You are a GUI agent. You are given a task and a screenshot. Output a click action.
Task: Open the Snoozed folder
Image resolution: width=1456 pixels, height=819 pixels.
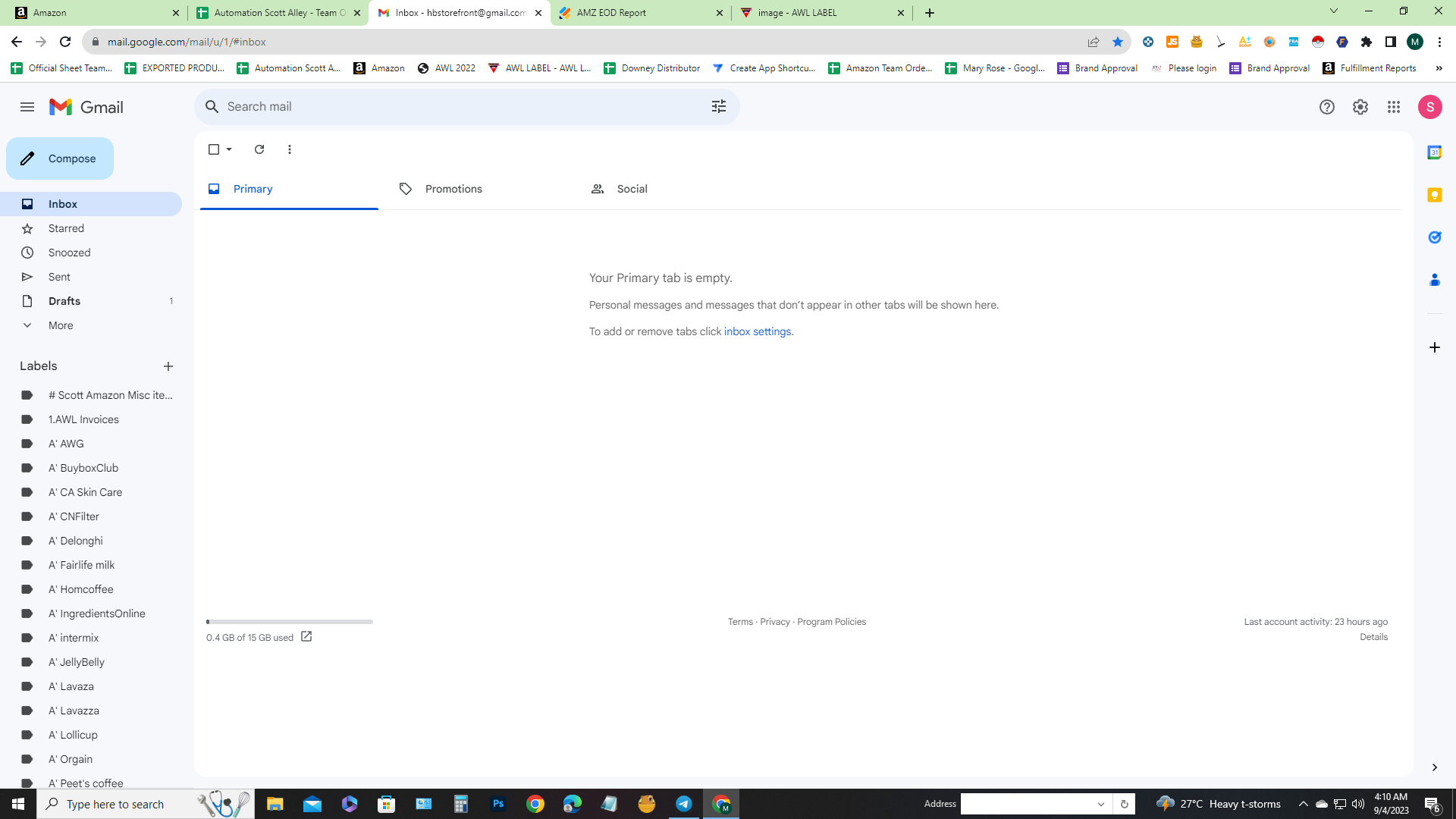click(91, 253)
